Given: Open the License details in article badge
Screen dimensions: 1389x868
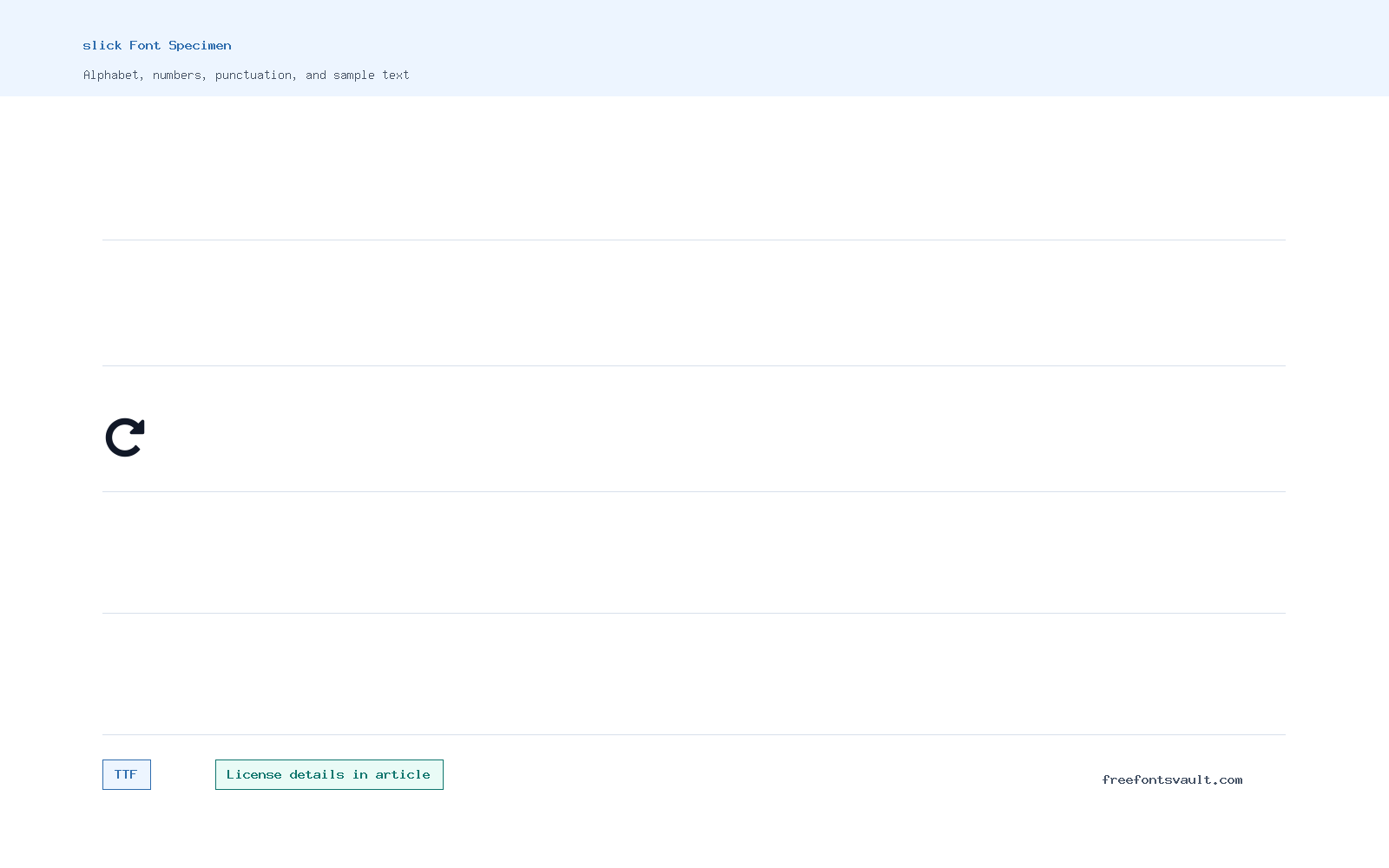Looking at the screenshot, I should pos(329,774).
